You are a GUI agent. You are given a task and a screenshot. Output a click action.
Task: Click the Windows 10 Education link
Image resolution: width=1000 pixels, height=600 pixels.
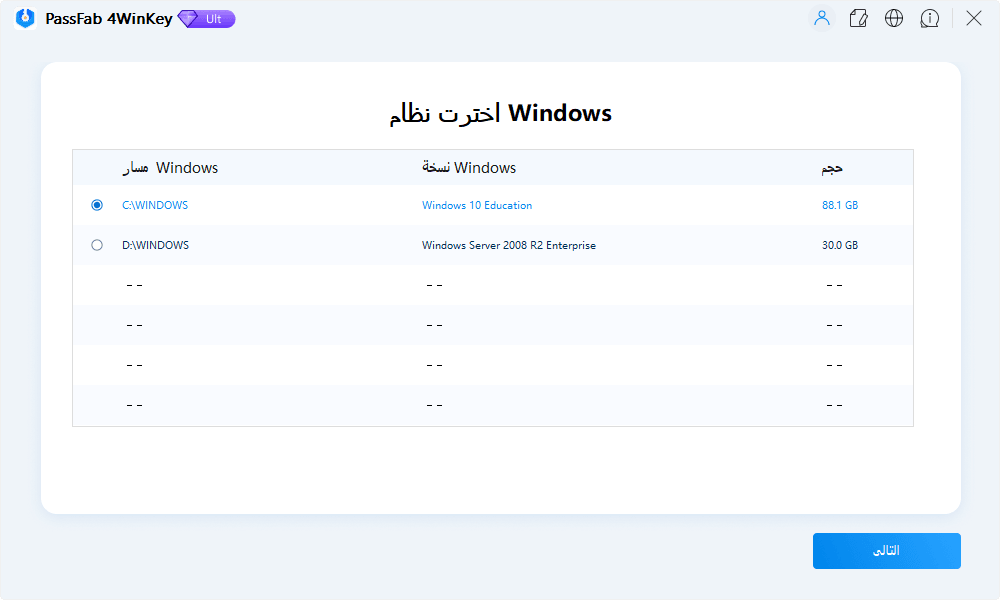pos(477,204)
